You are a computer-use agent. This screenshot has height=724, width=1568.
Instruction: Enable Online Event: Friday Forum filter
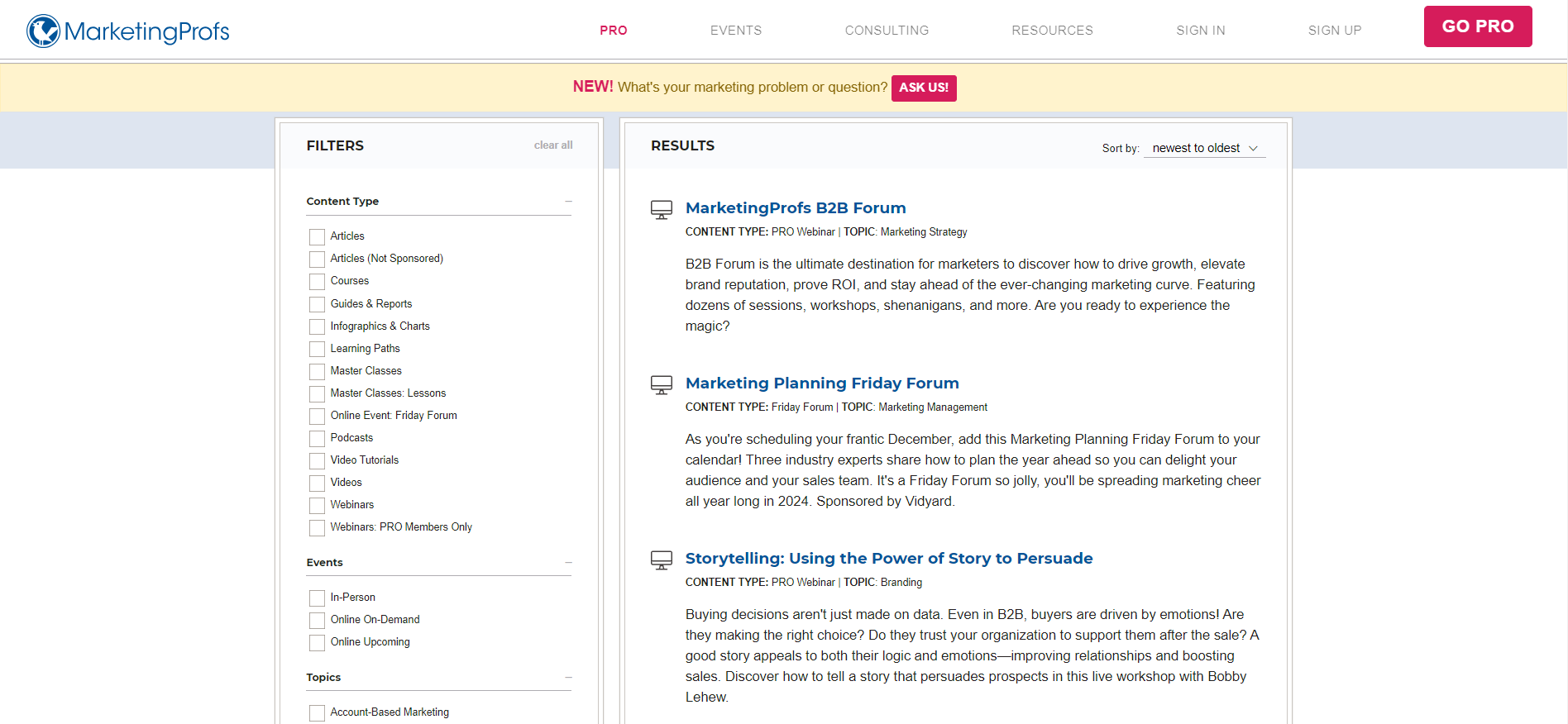(317, 417)
